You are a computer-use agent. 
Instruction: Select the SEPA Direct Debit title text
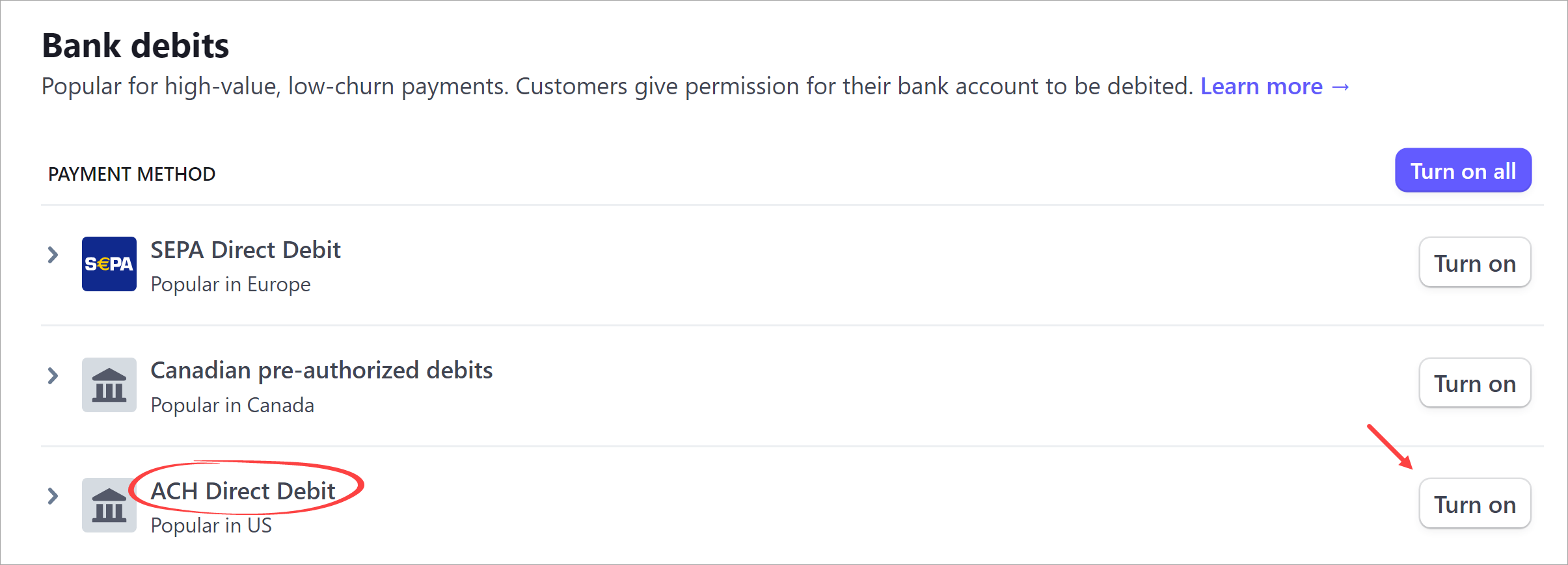(245, 250)
